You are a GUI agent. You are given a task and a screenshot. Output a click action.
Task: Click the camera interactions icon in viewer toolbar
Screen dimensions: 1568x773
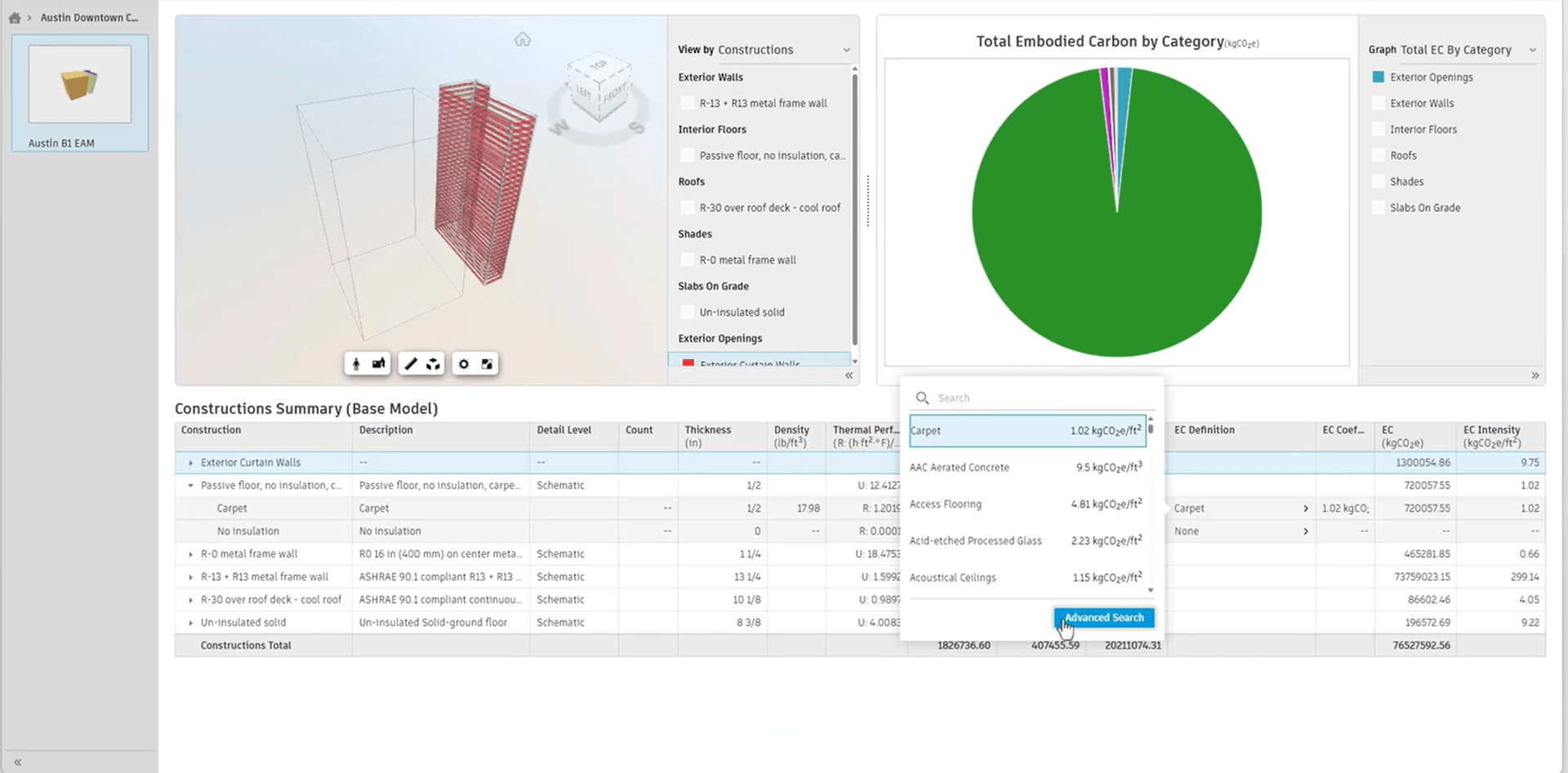pyautogui.click(x=379, y=364)
